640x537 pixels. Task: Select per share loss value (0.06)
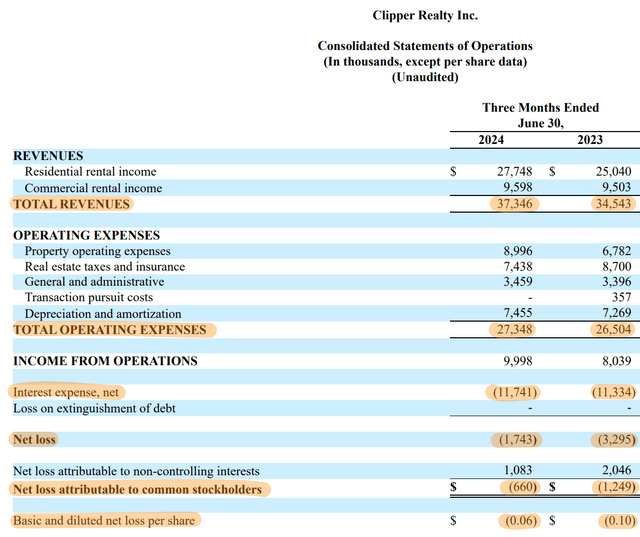tap(520, 521)
